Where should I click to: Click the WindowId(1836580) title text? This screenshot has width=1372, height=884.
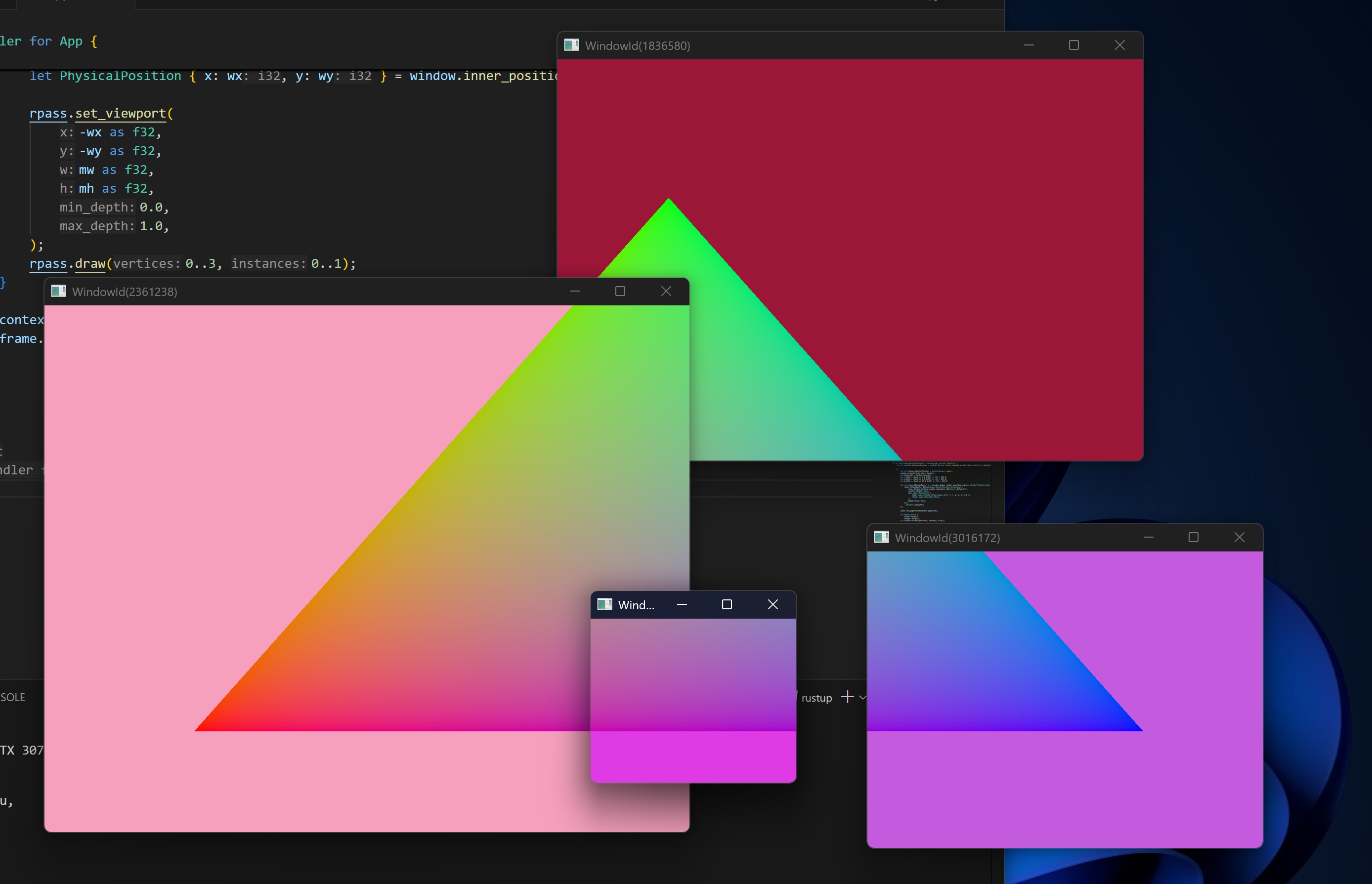[x=637, y=46]
